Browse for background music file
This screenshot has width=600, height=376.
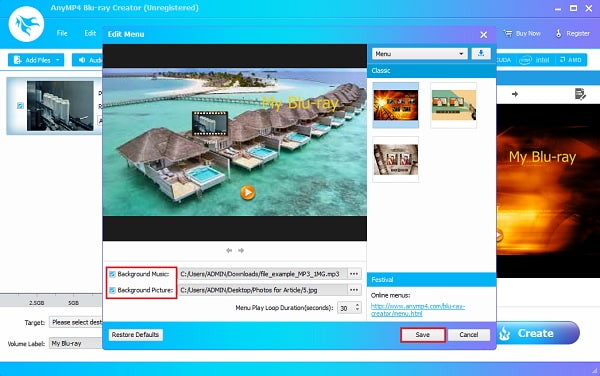pos(354,274)
